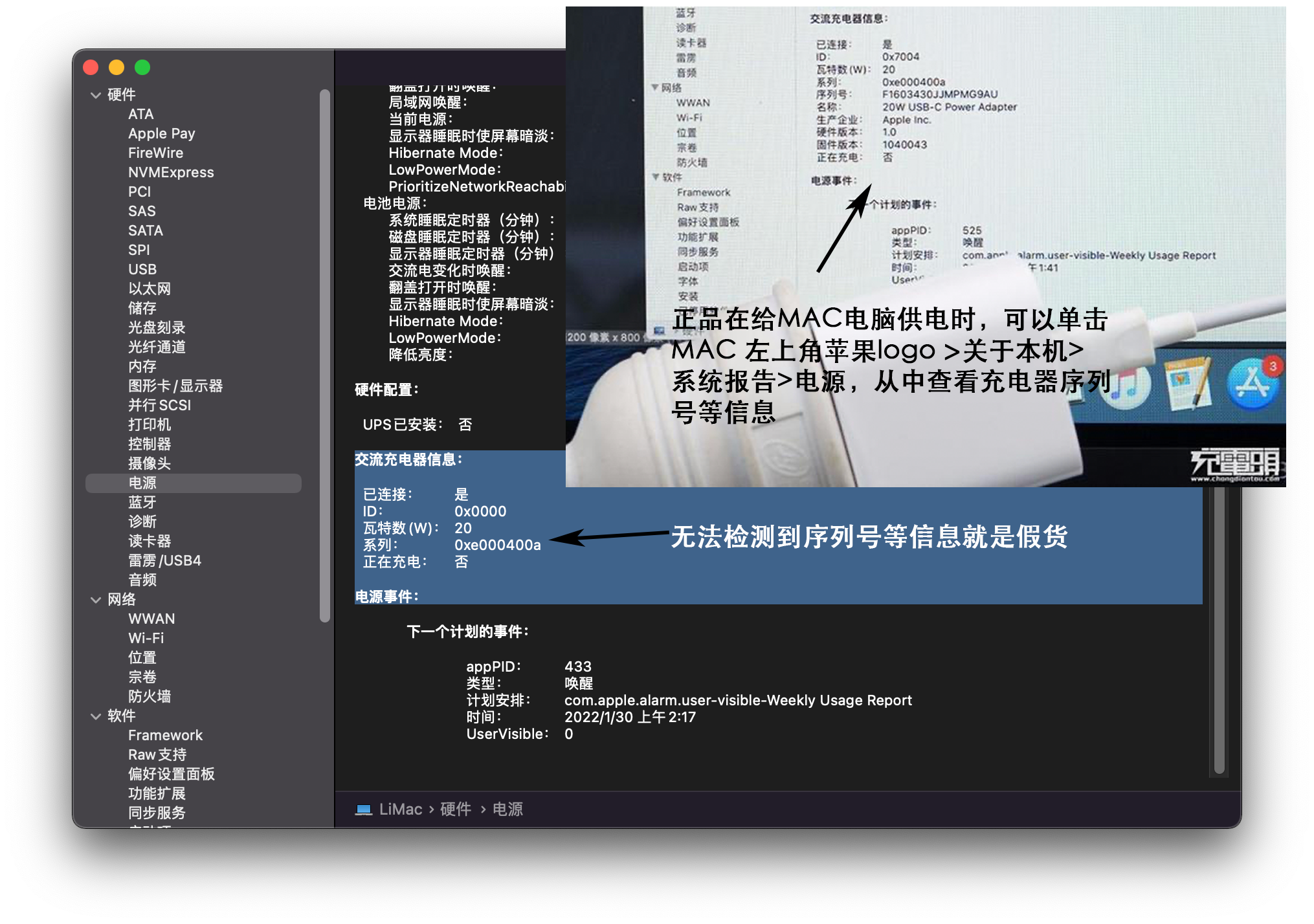The width and height of the screenshot is (1314, 924).
Task: Select 并行 SCSI entry
Action: tap(160, 406)
